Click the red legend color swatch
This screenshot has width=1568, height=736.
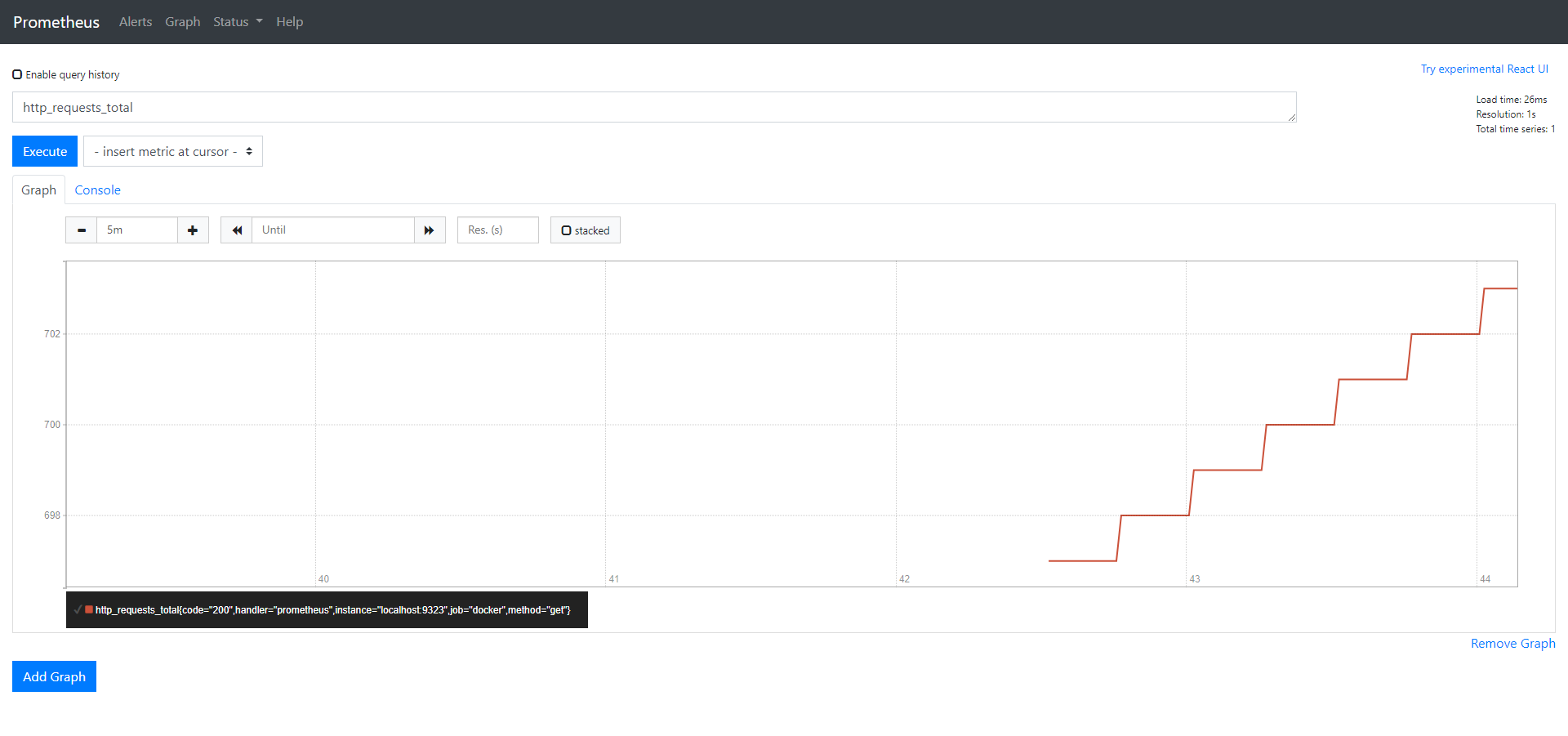89,609
